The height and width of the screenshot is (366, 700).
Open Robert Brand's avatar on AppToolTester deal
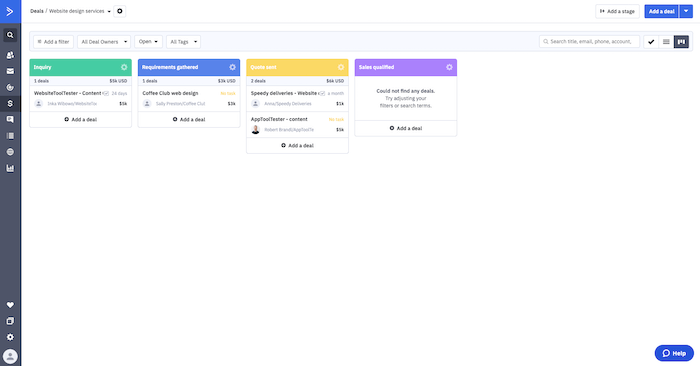coord(255,129)
